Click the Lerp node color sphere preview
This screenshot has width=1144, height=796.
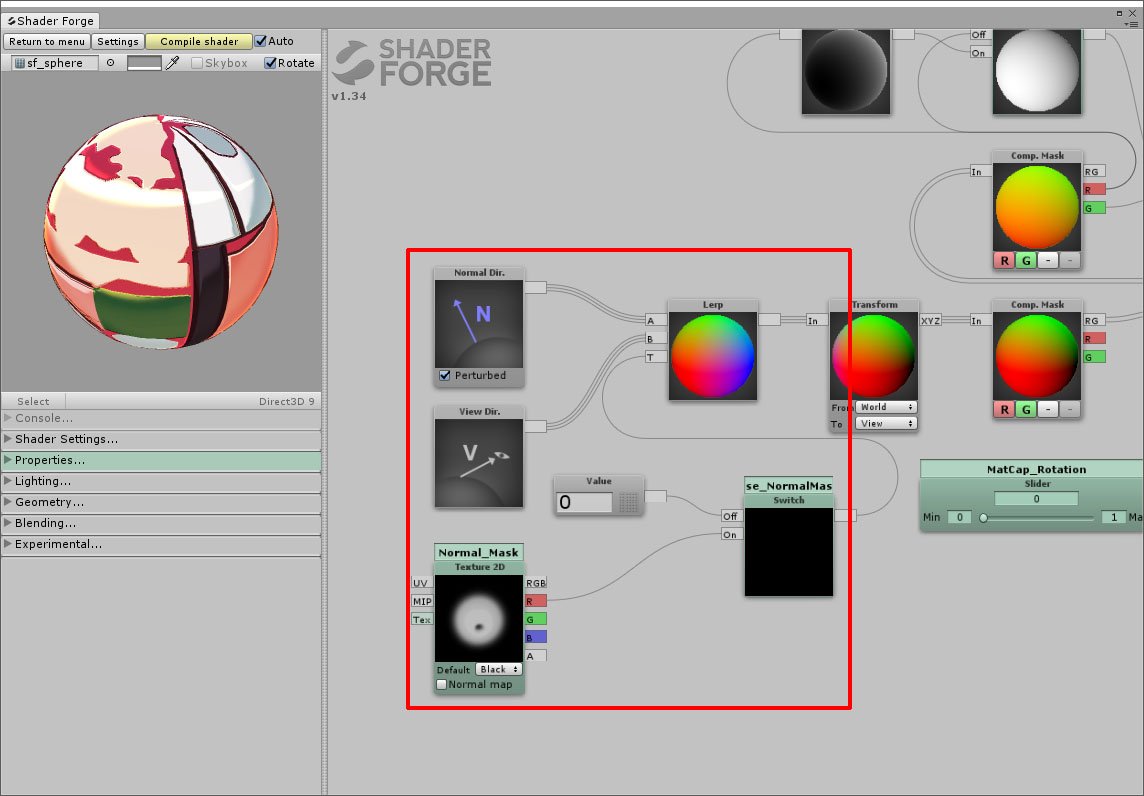pyautogui.click(x=713, y=355)
